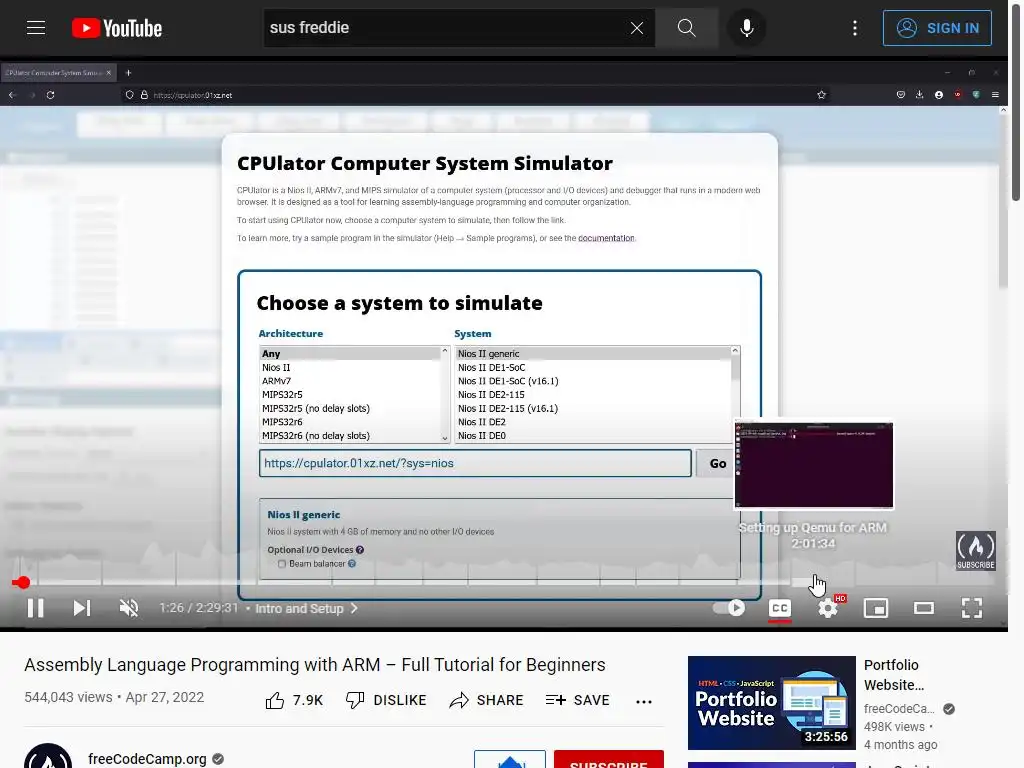
Task: Click 'freeCodeCa...' channel under recommended video
Action: 899,709
